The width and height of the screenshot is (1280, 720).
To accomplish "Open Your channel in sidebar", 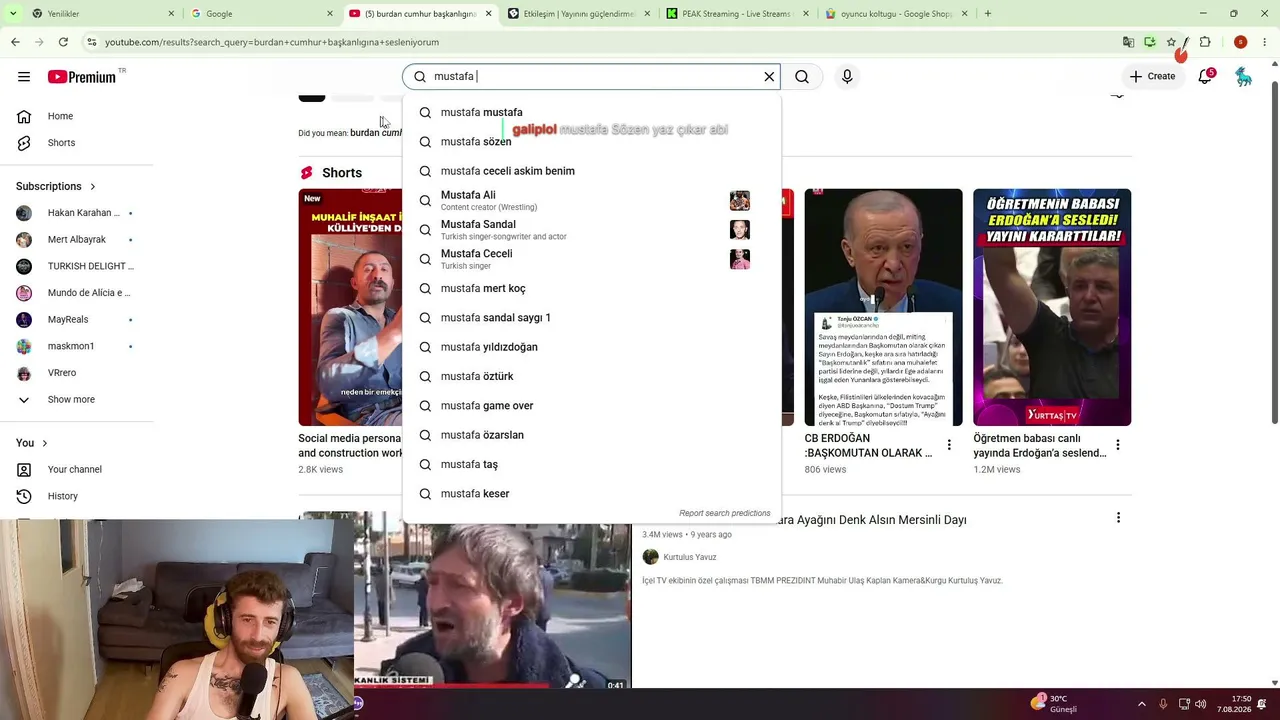I will coord(74,470).
